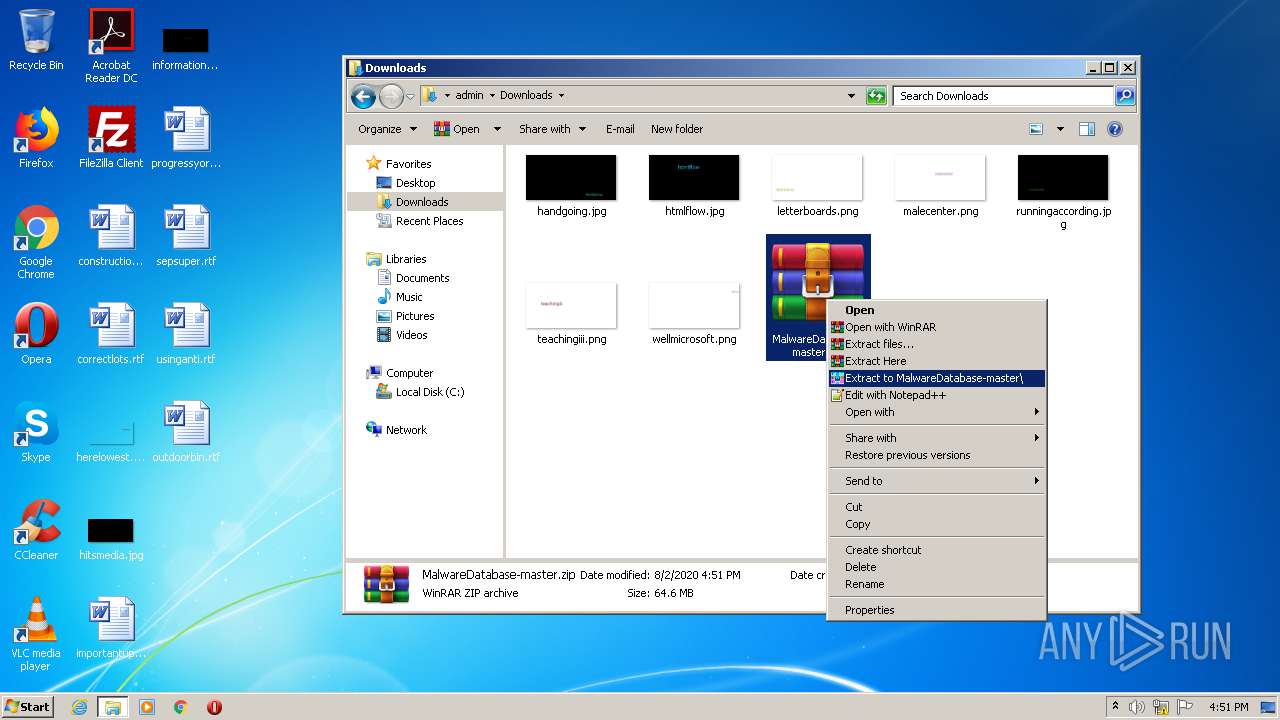Change view using views icon
Viewport: 1280px width, 720px height.
coord(1036,129)
